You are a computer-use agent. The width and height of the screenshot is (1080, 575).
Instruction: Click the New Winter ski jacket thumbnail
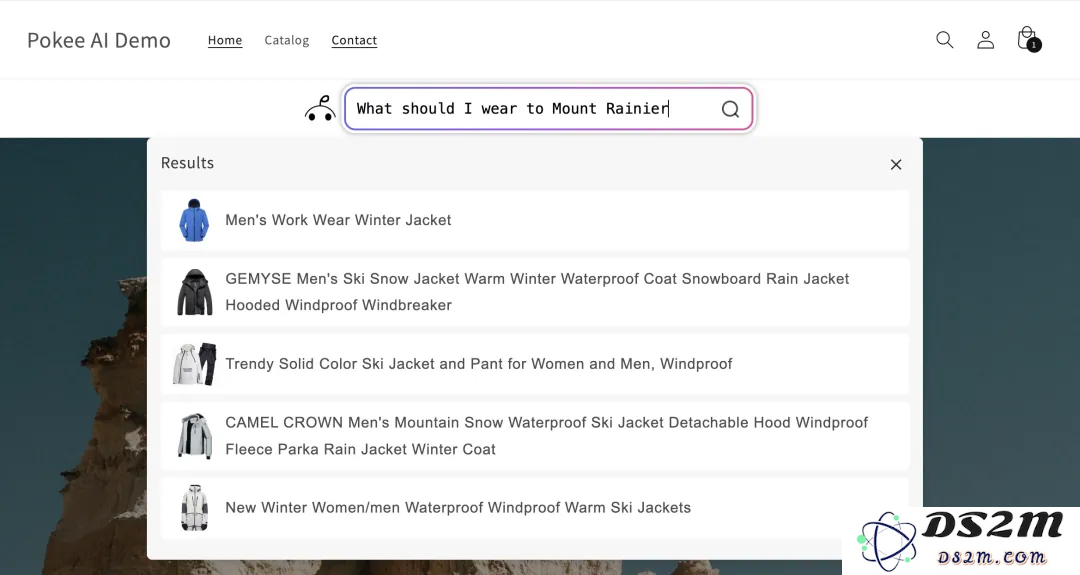194,508
